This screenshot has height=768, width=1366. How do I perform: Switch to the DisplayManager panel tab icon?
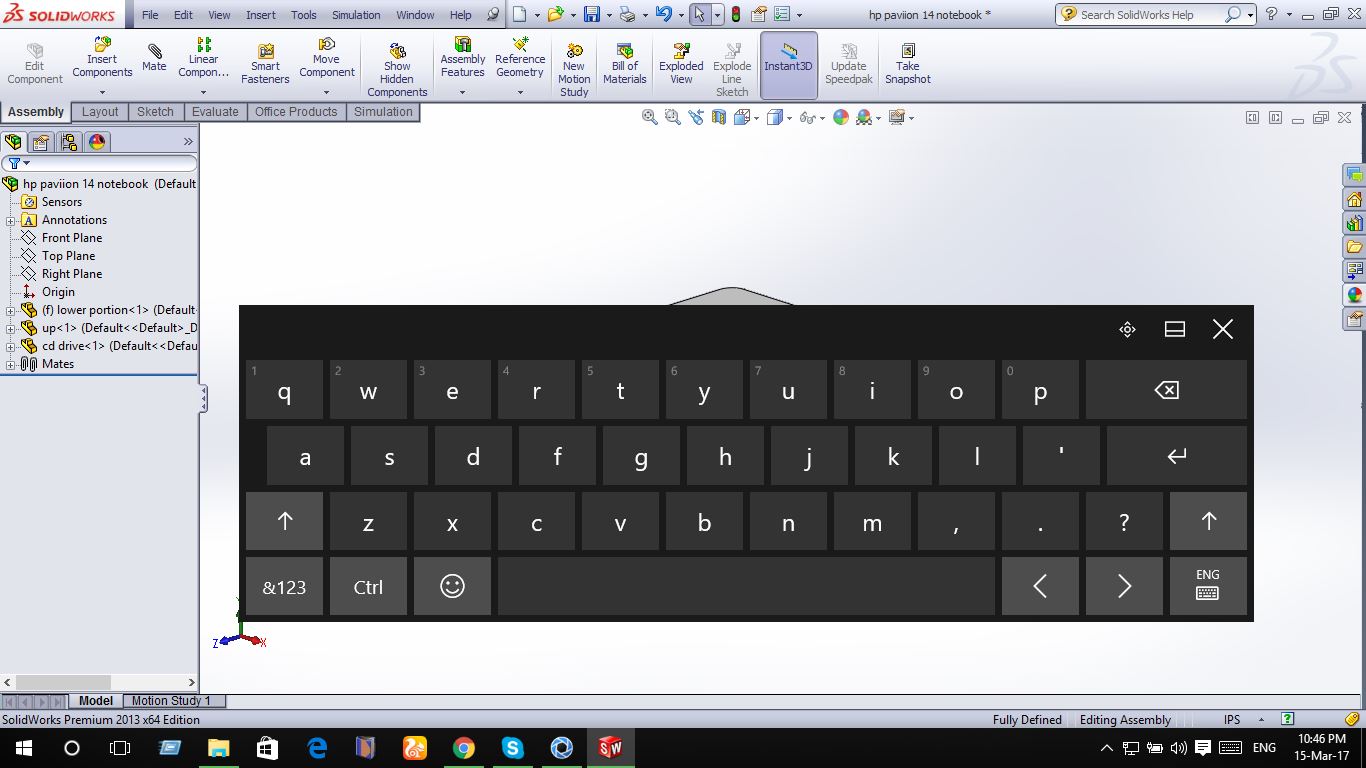coord(97,142)
